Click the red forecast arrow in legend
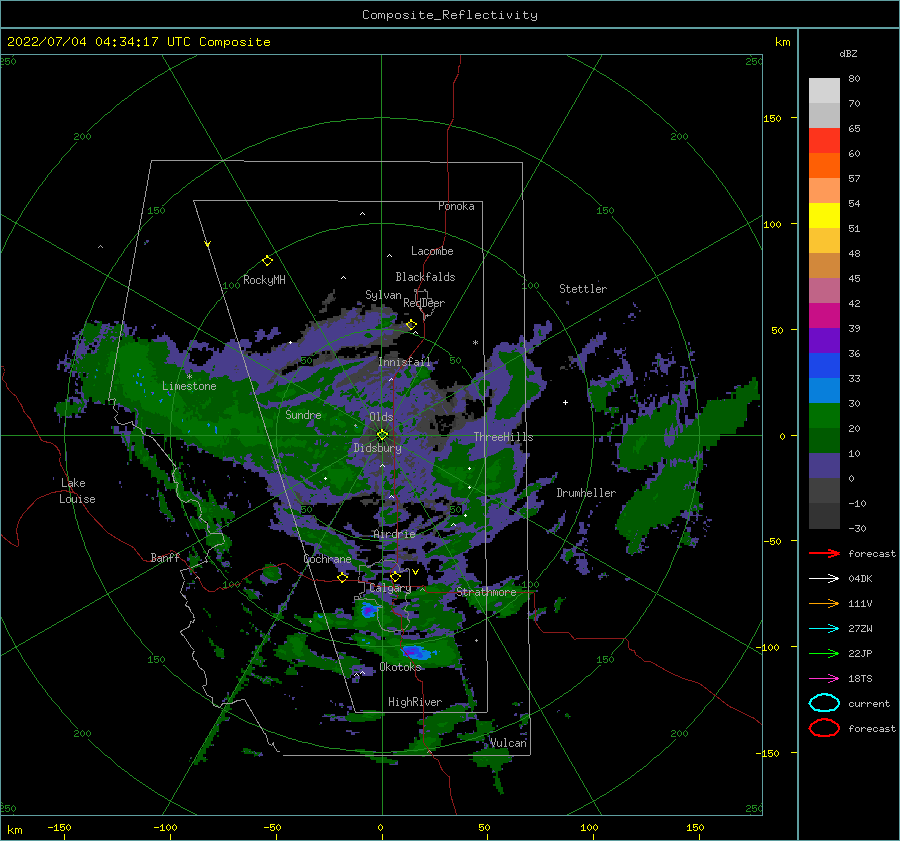This screenshot has height=841, width=900. (x=824, y=553)
